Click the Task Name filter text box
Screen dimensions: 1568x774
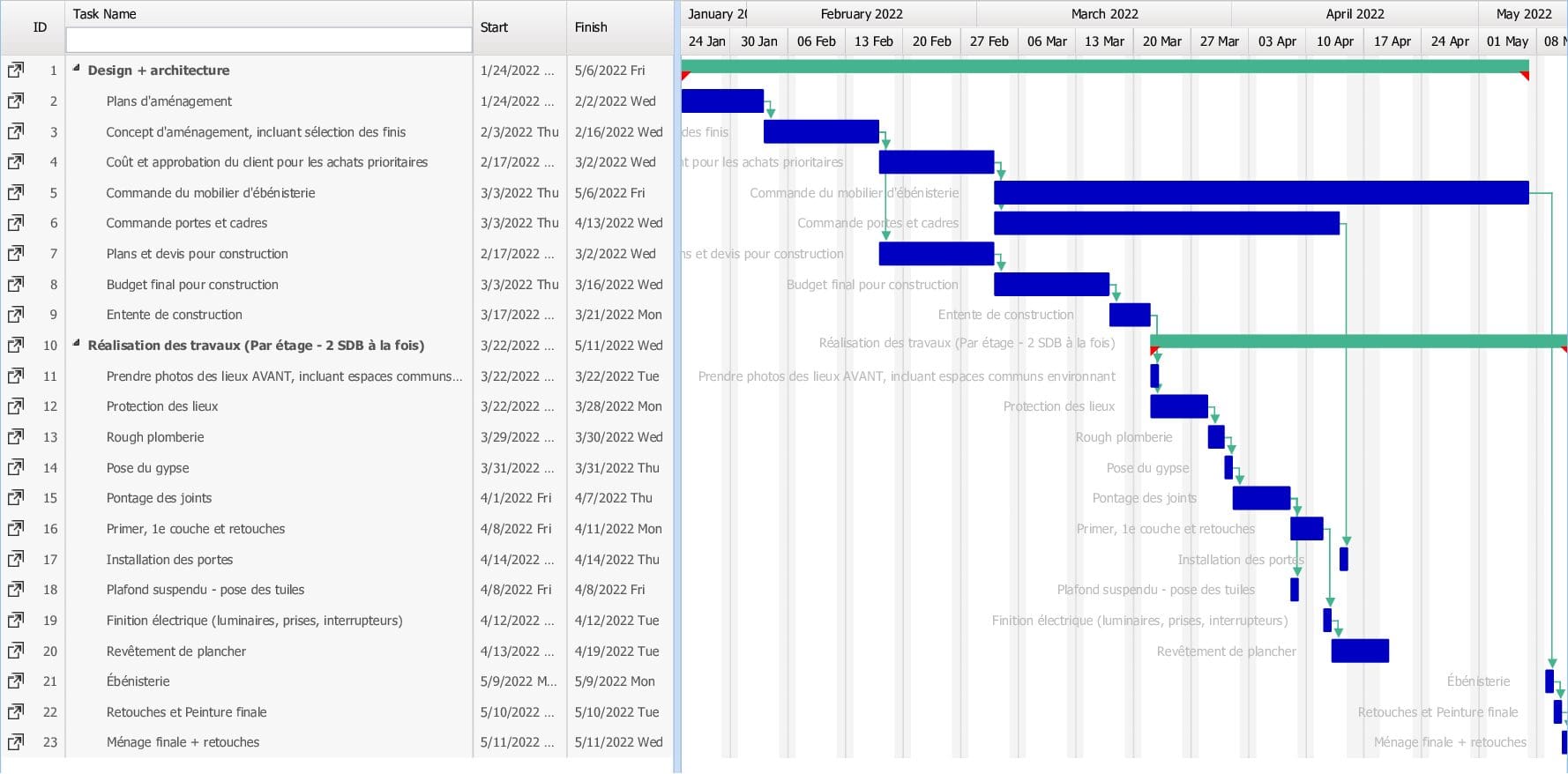(269, 40)
